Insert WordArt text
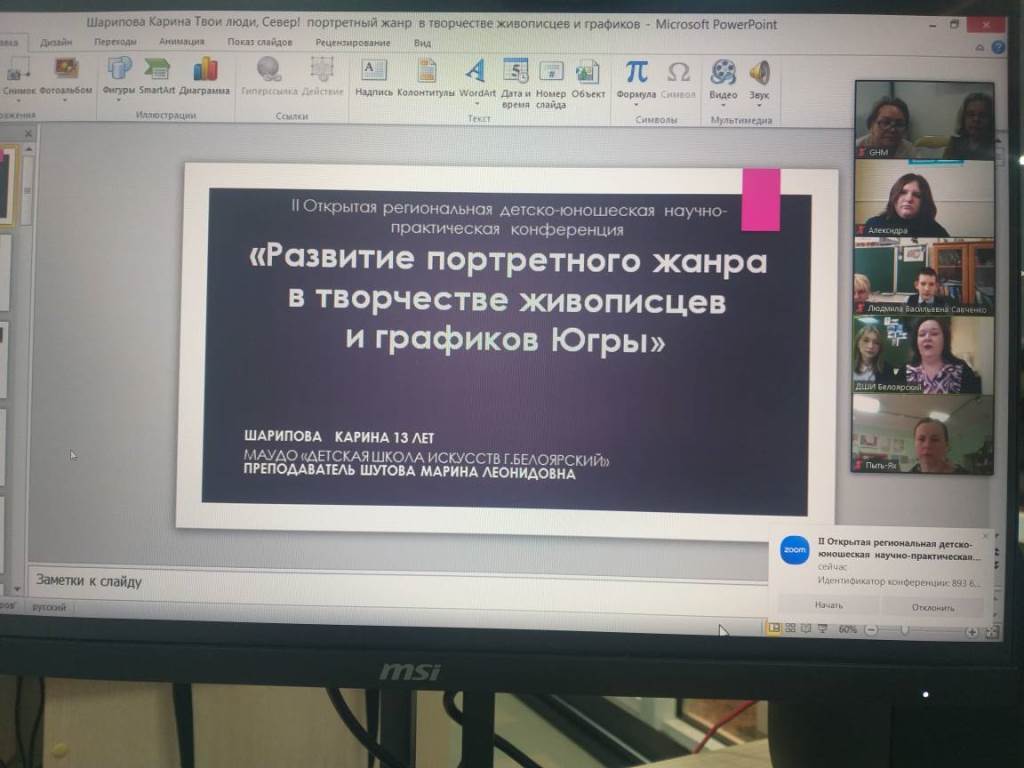This screenshot has height=768, width=1024. pos(477,76)
